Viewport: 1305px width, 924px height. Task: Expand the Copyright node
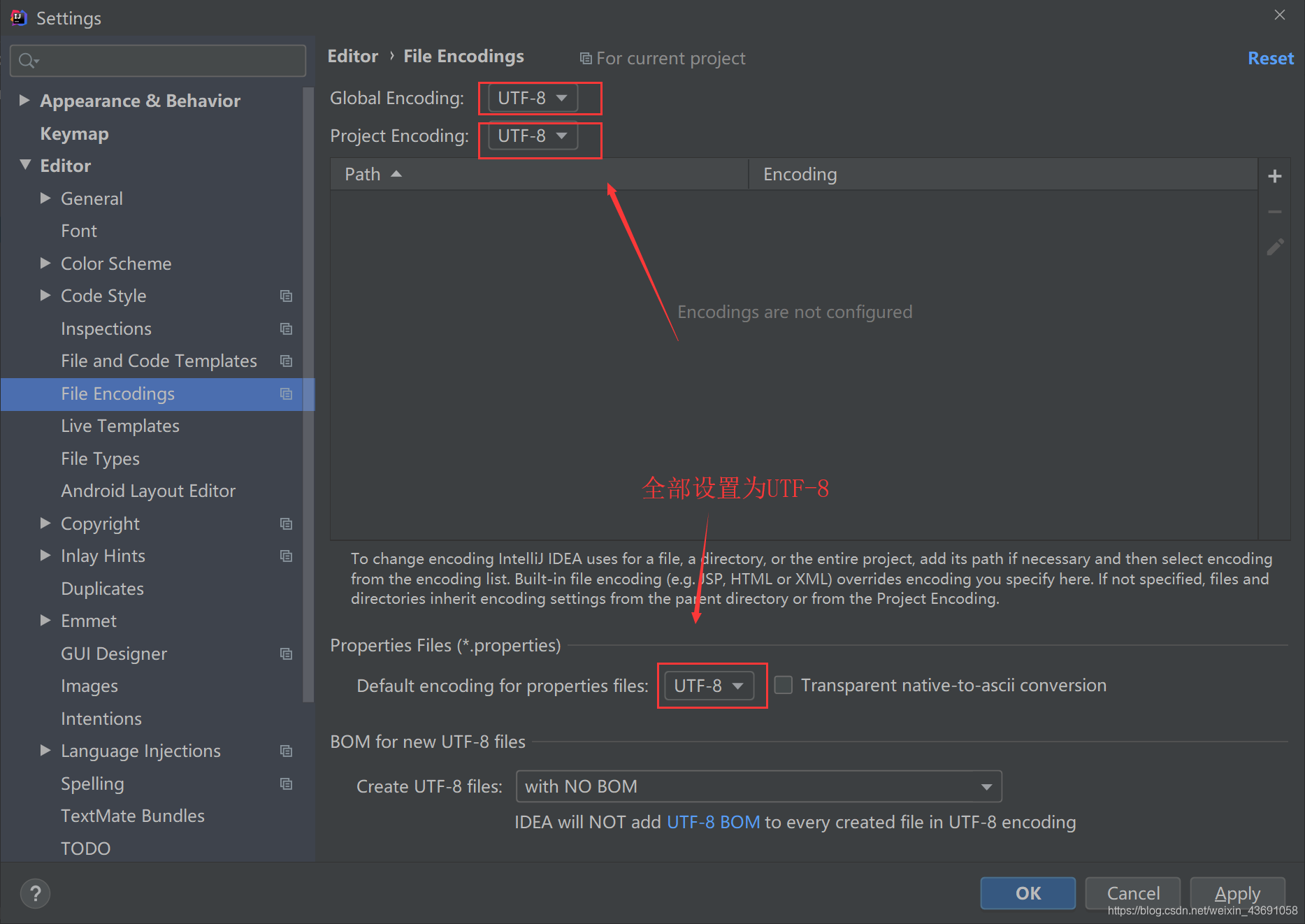(x=45, y=523)
